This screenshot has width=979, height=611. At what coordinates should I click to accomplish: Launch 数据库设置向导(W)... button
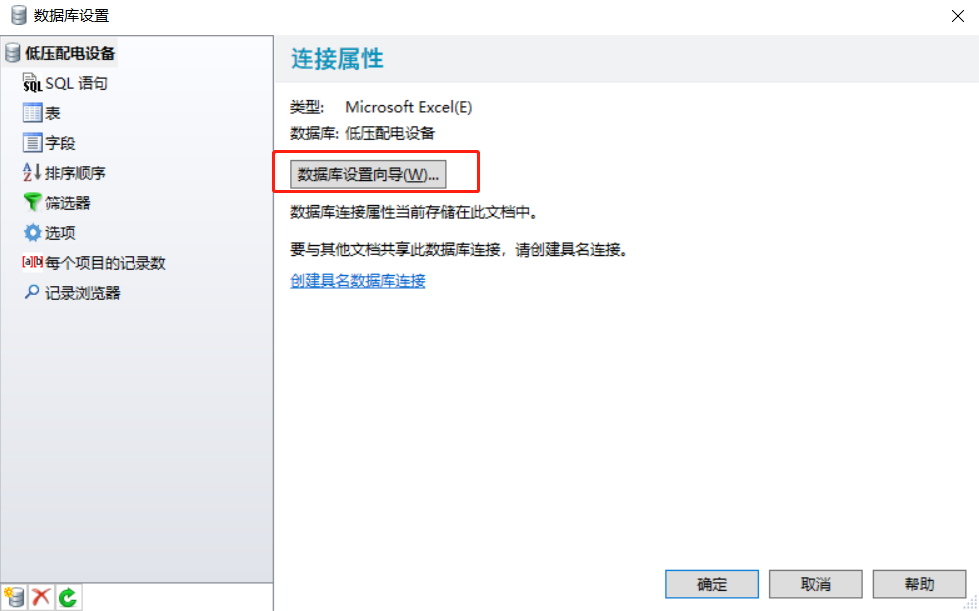(368, 175)
